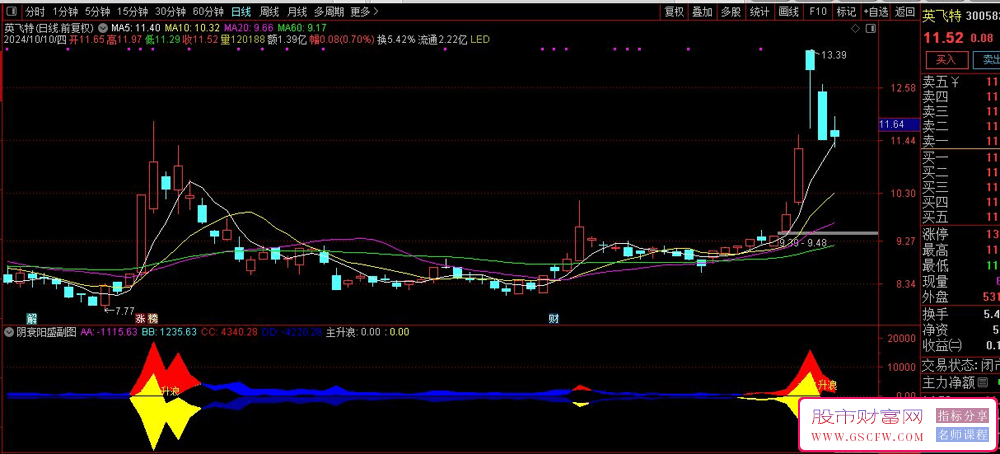Select the 卖一 order book row
This screenshot has height=454, width=1000.
click(961, 140)
